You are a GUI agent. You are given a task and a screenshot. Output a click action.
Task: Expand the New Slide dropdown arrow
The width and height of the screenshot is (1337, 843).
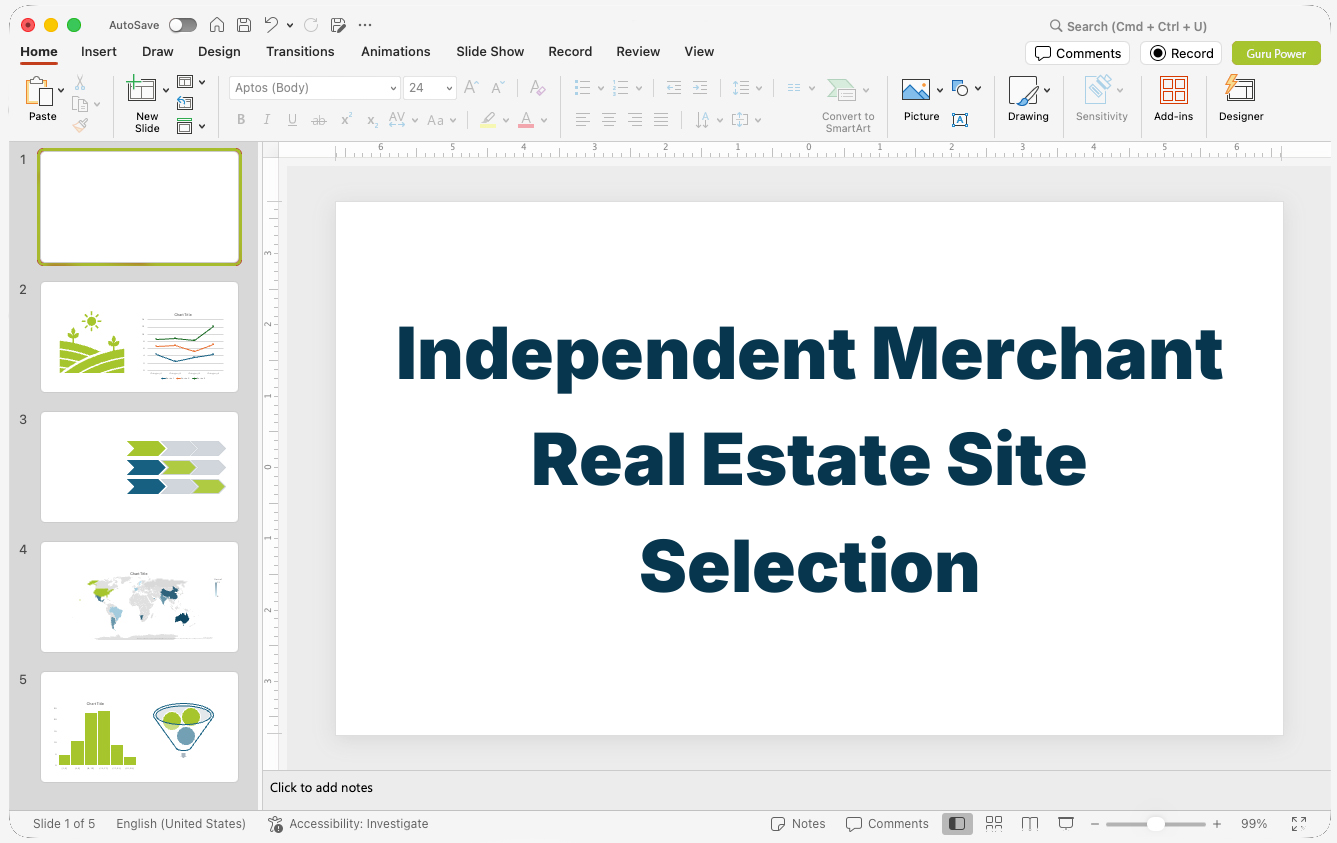166,90
